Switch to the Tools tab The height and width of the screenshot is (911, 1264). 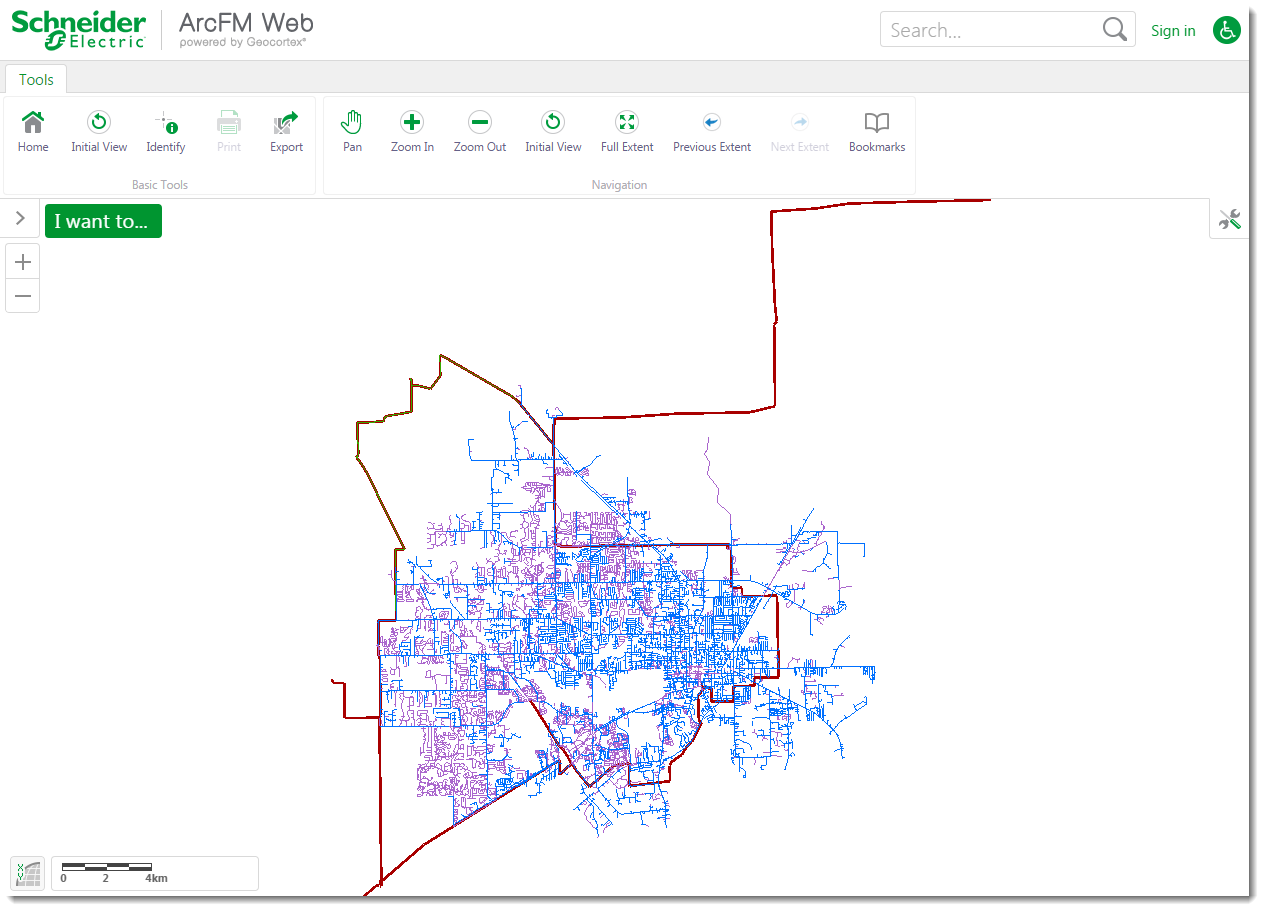click(36, 79)
